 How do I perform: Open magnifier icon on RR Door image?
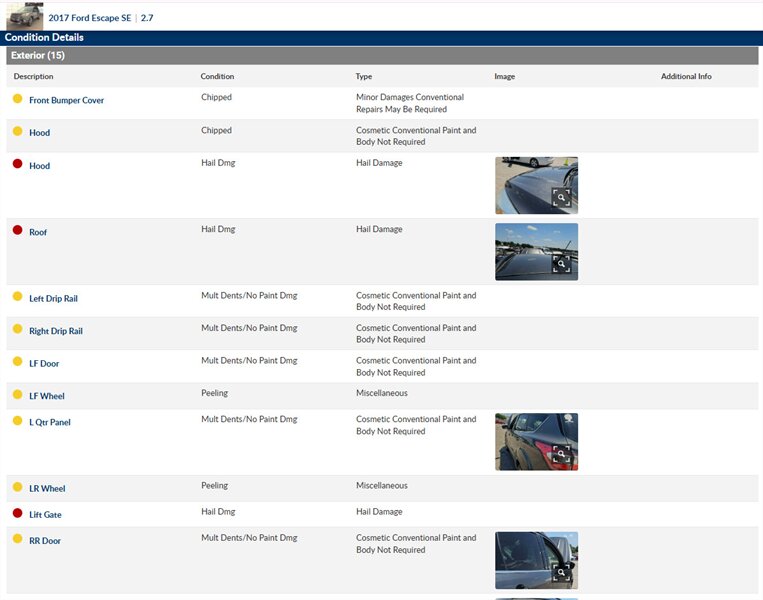561,572
